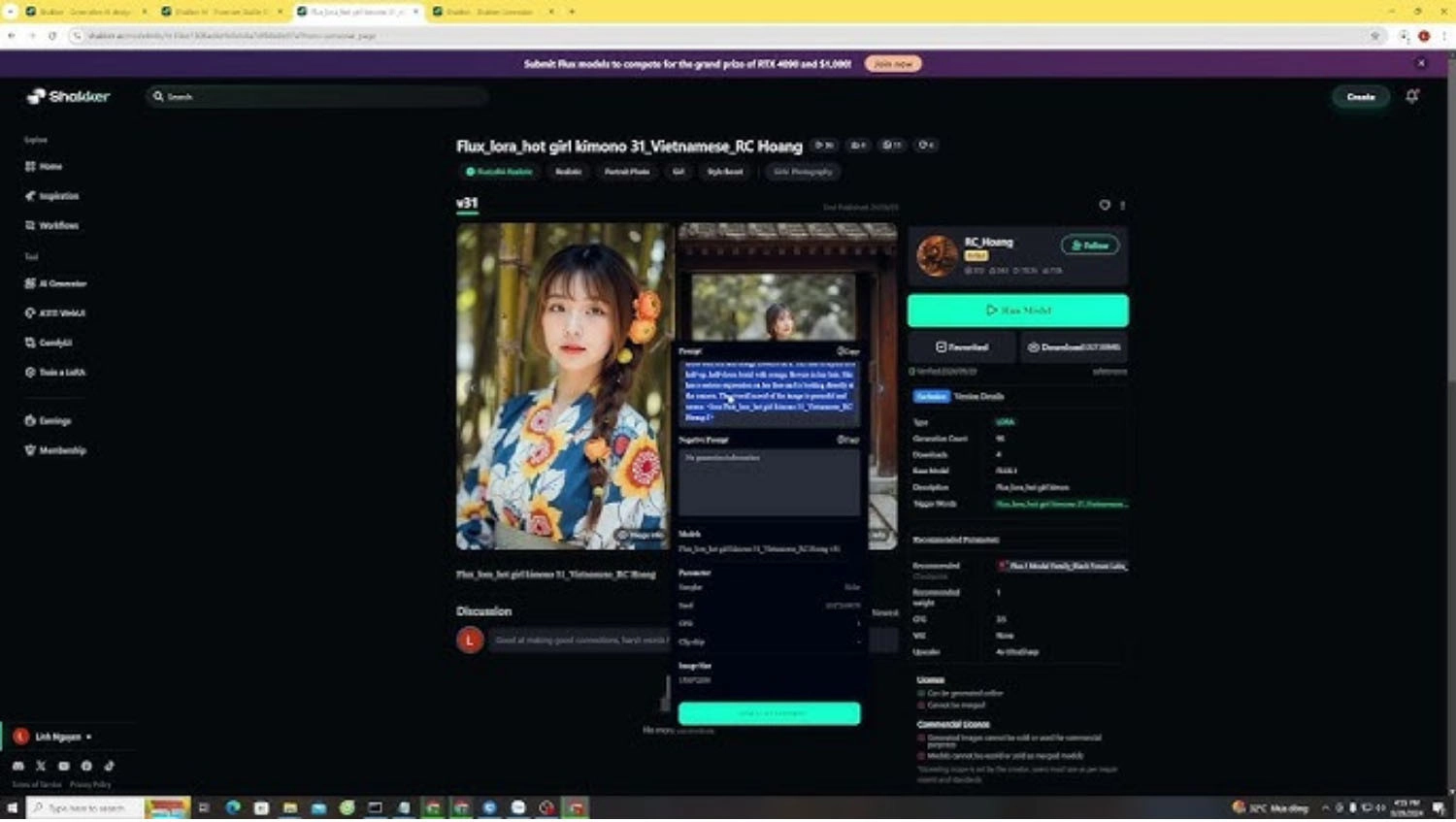Viewport: 1456px width, 822px height.
Task: Open AI Generator in the sidebar
Action: (x=55, y=283)
